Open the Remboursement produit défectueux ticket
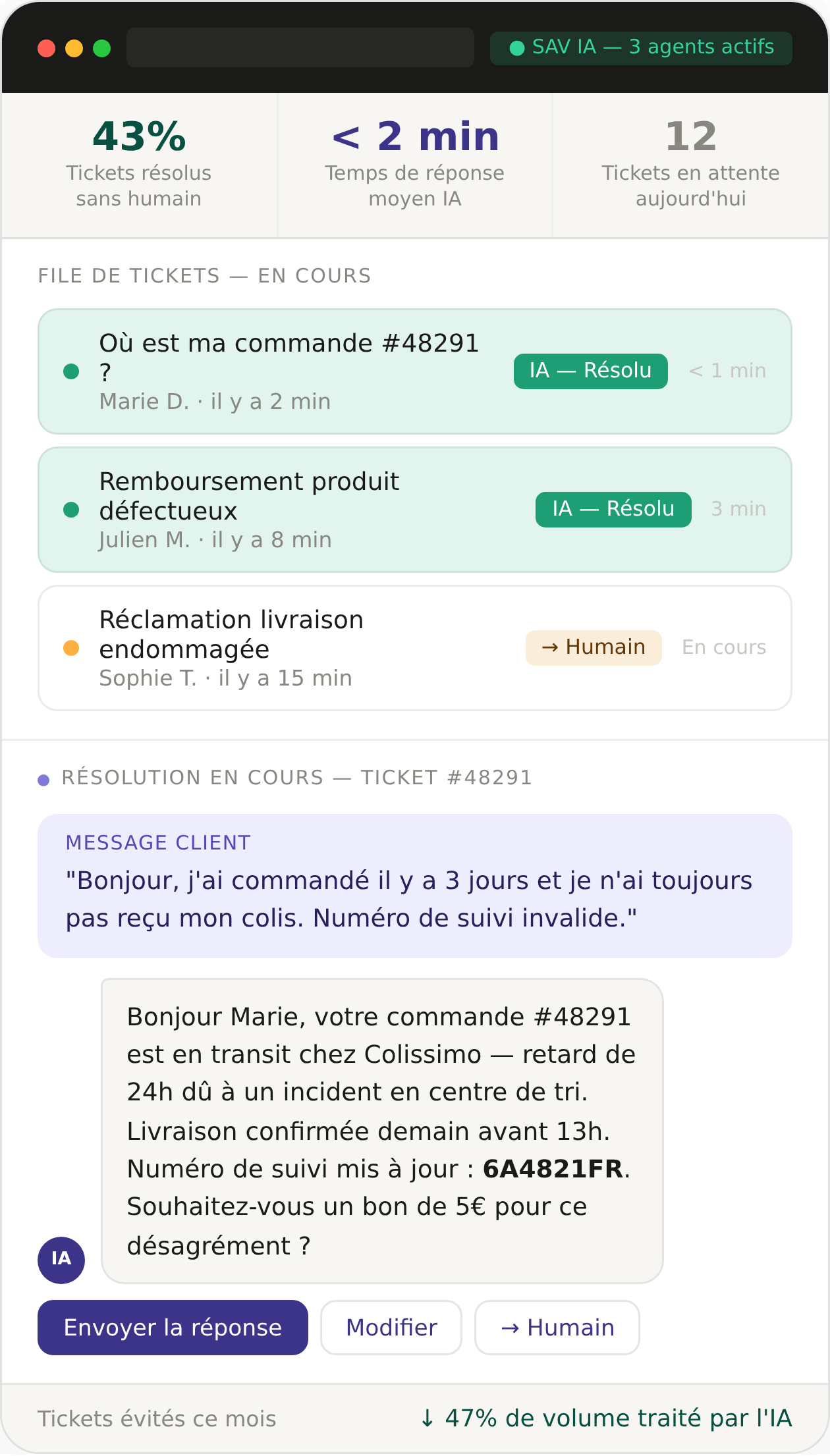Image resolution: width=830 pixels, height=1456 pixels. click(415, 510)
